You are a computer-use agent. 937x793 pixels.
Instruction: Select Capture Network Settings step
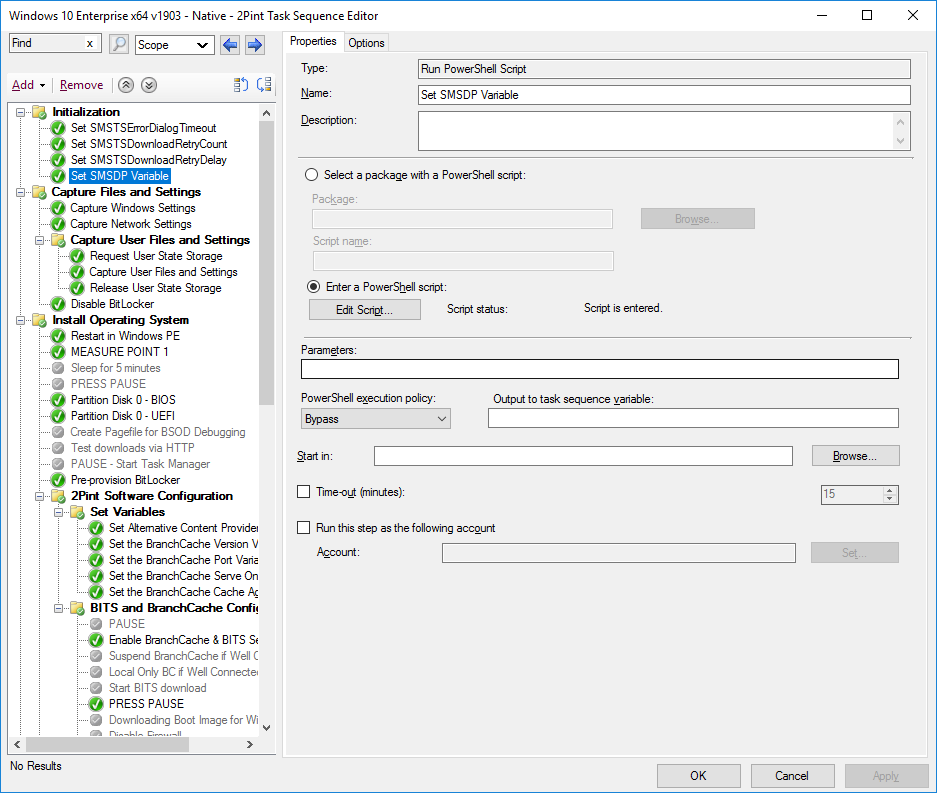pos(131,224)
